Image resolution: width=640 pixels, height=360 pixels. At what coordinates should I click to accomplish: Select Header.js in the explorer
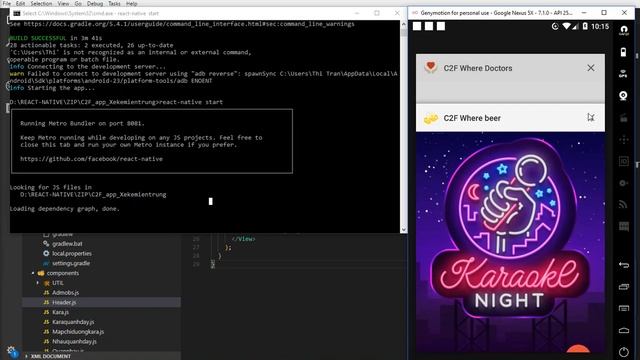[x=64, y=302]
